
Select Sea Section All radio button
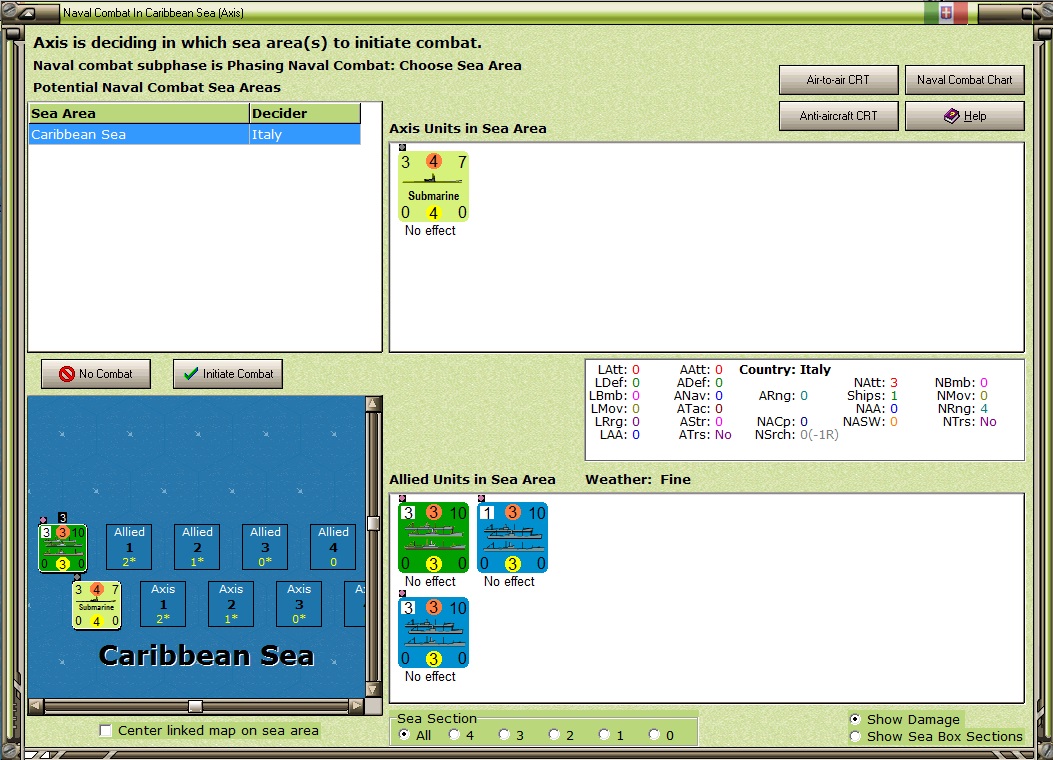404,735
